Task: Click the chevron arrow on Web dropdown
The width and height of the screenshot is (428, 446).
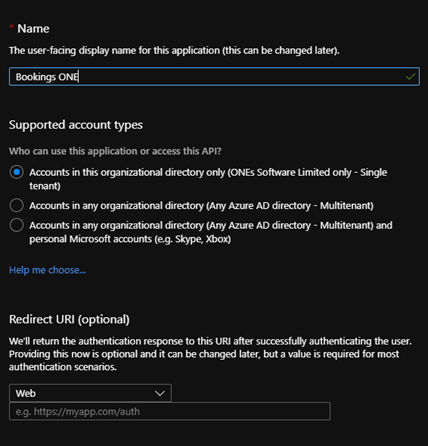Action: tap(160, 393)
